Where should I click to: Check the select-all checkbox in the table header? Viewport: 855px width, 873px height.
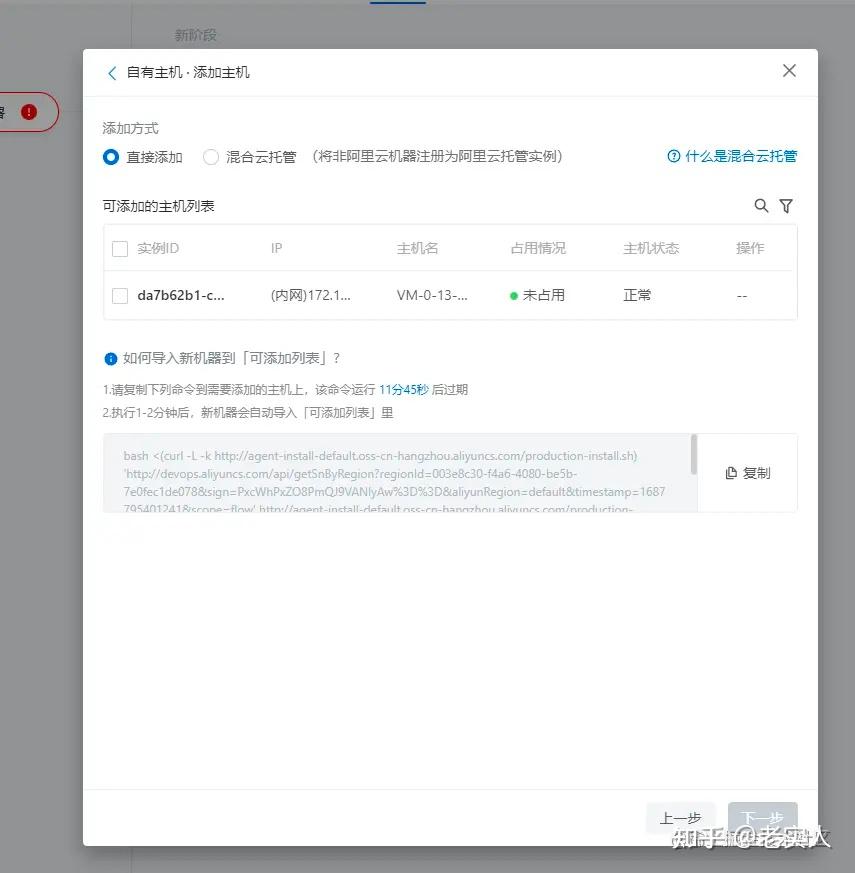point(119,247)
